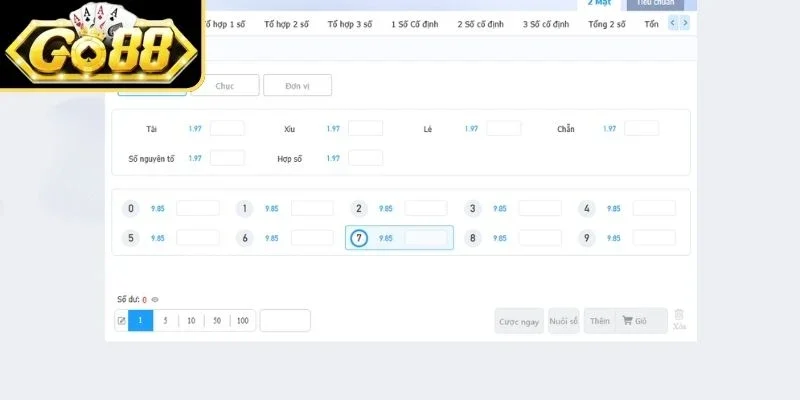This screenshot has width=800, height=400.
Task: Select chip amount 5
Action: tap(165, 321)
